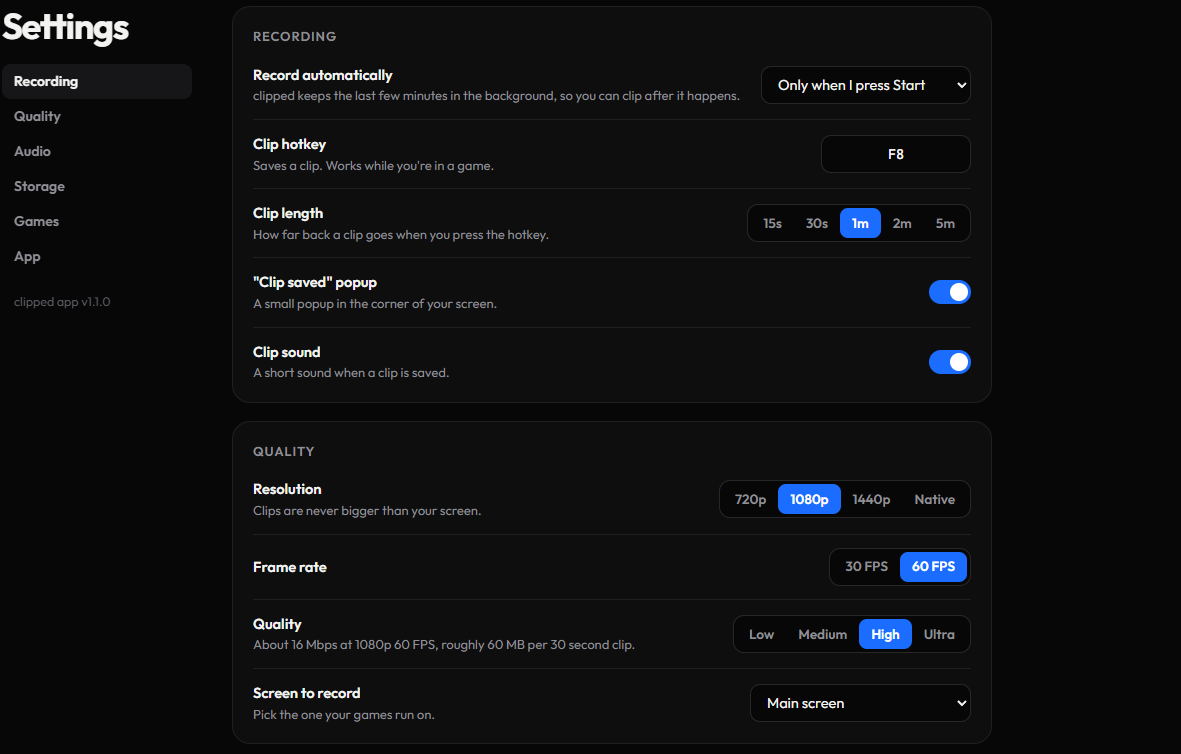Image resolution: width=1181 pixels, height=754 pixels.
Task: Select the 30 FPS frame rate
Action: tap(866, 566)
